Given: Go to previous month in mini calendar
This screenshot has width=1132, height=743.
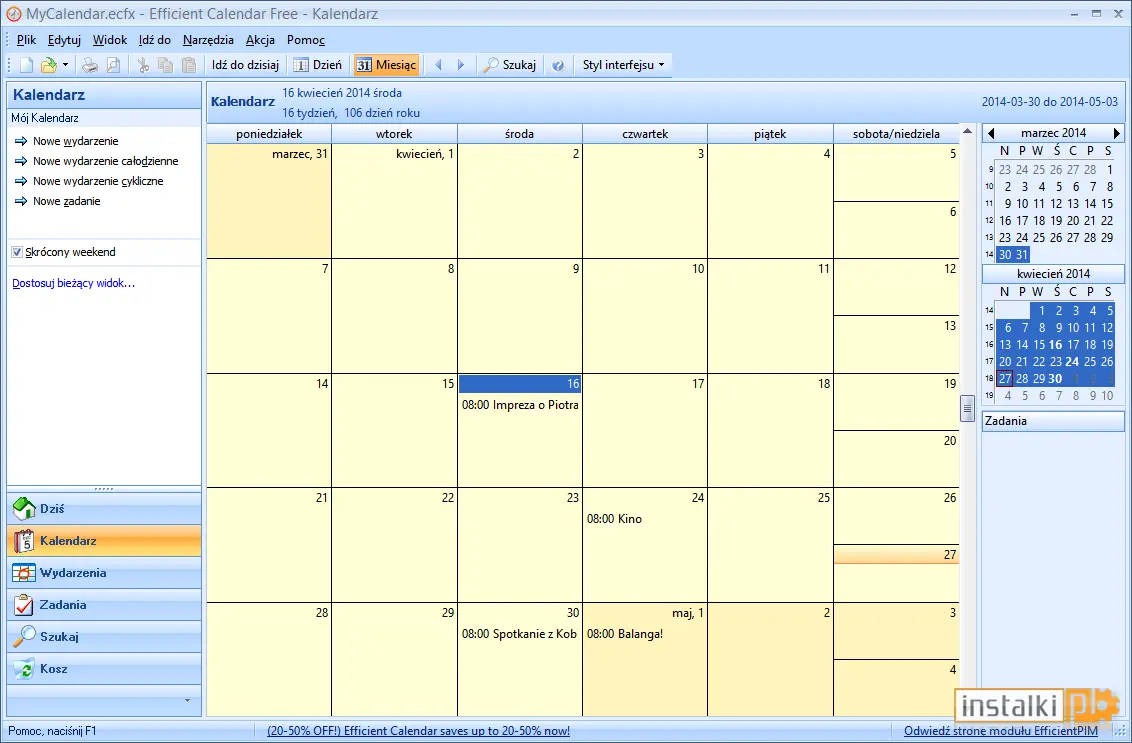Looking at the screenshot, I should pos(991,133).
